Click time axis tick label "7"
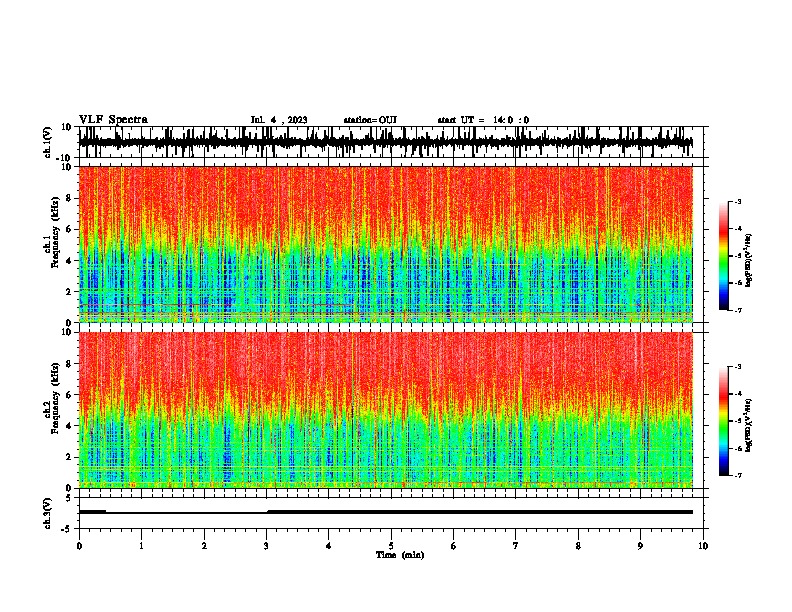This screenshot has height=612, width=792. (x=516, y=545)
